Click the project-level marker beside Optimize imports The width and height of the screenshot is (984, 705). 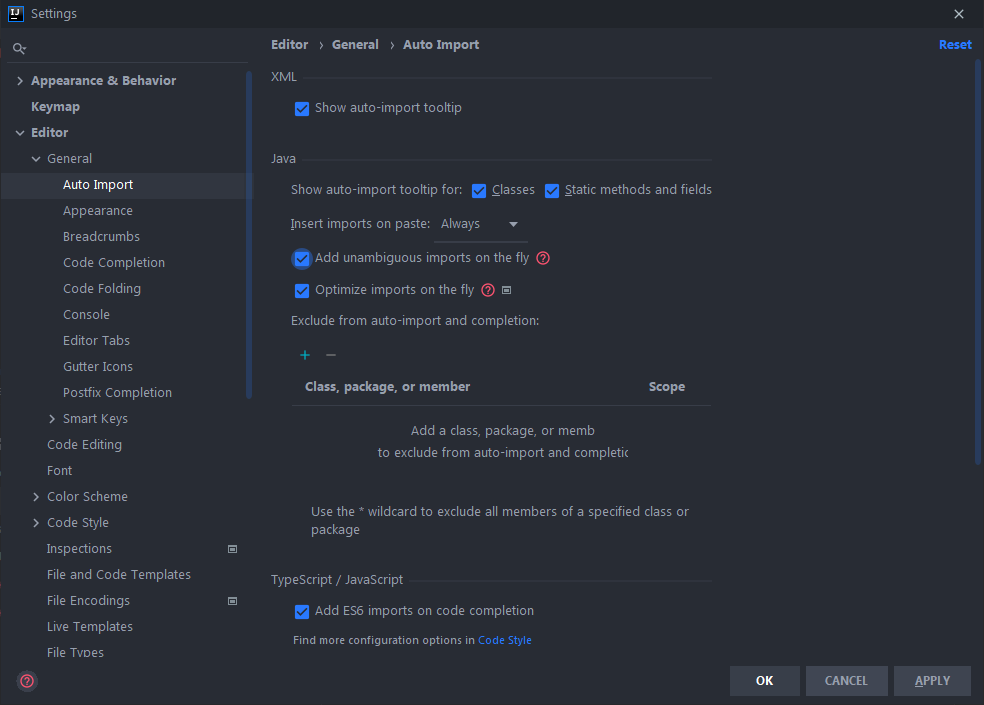(506, 290)
